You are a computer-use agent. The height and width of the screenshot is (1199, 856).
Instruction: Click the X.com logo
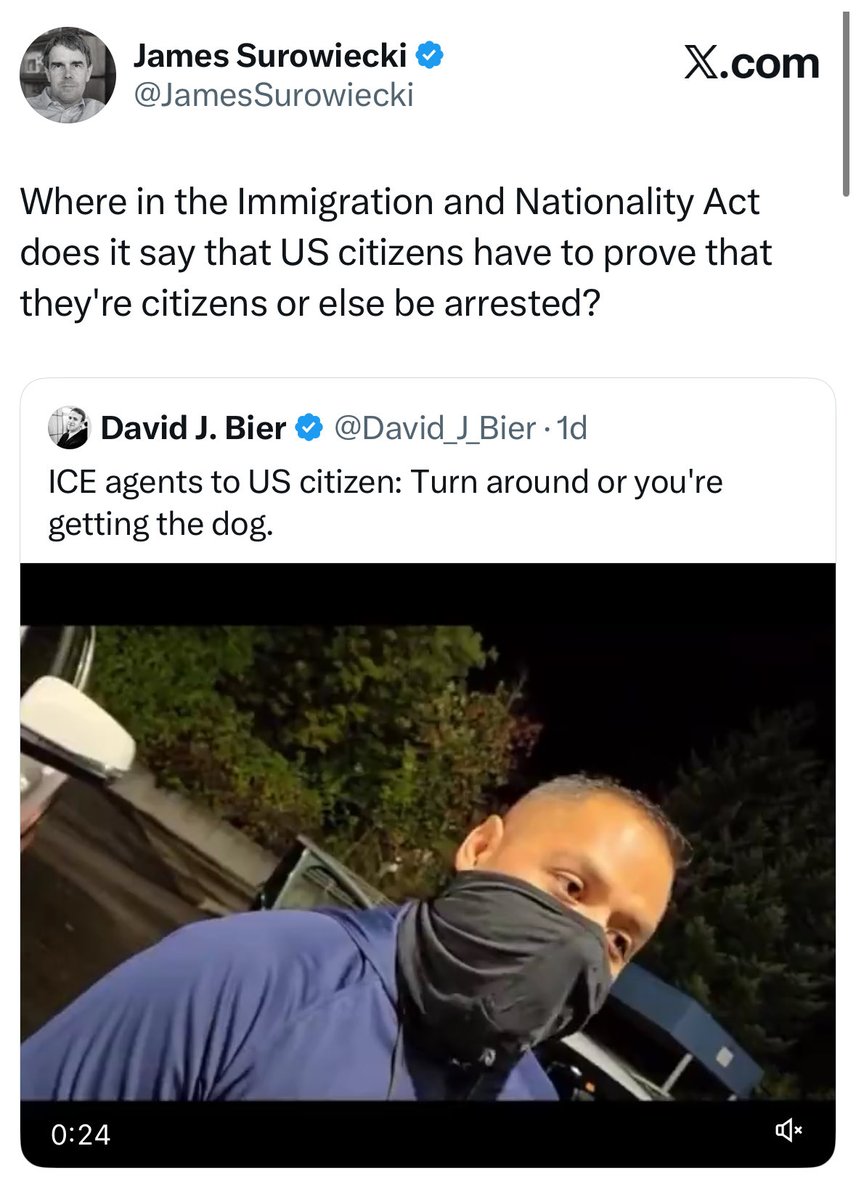(x=751, y=63)
